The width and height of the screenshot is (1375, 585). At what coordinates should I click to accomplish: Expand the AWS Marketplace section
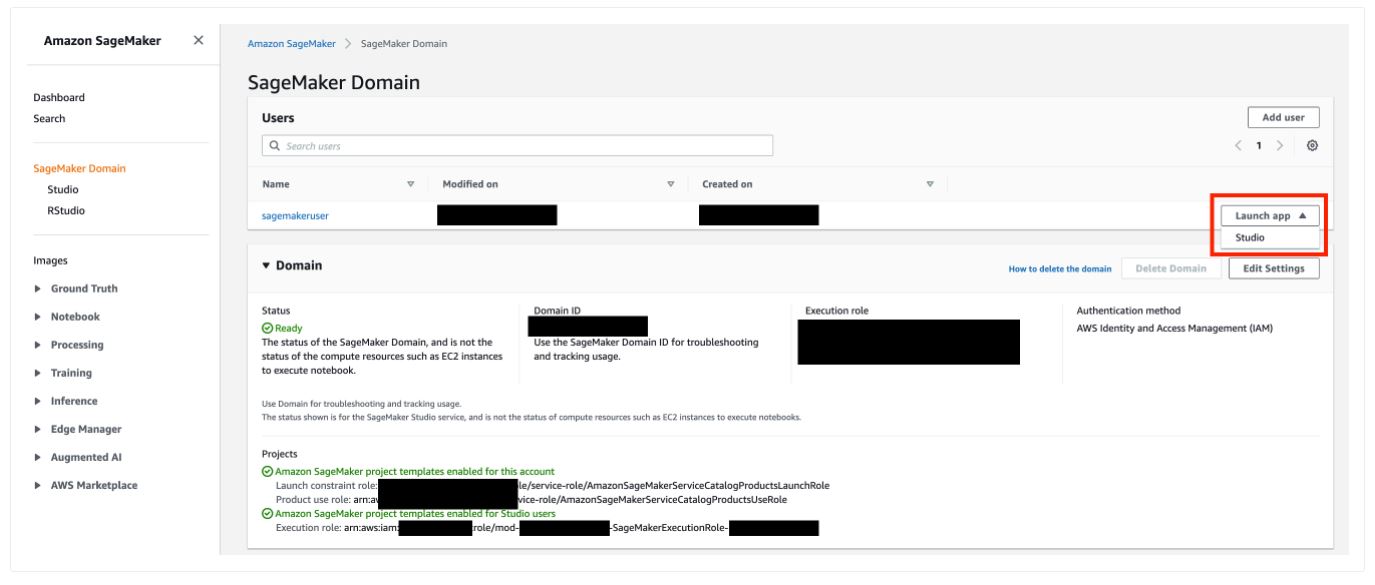[38, 485]
